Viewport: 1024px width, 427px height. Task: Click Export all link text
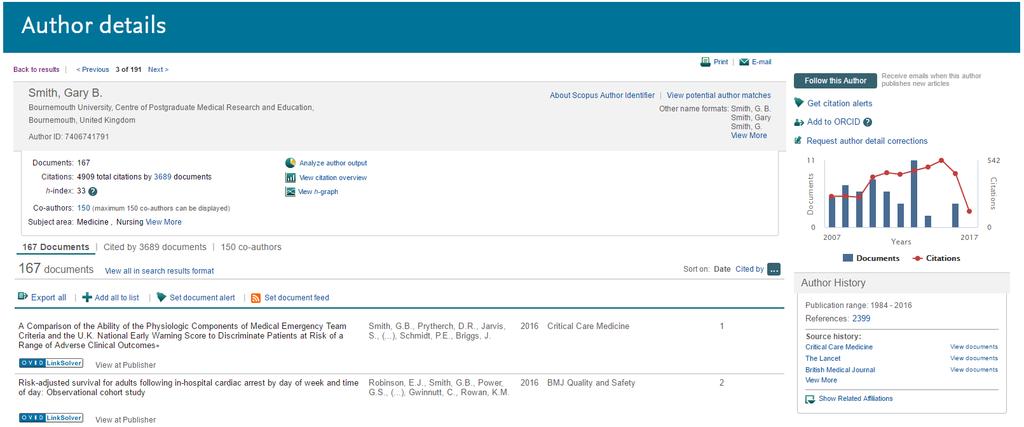48,298
